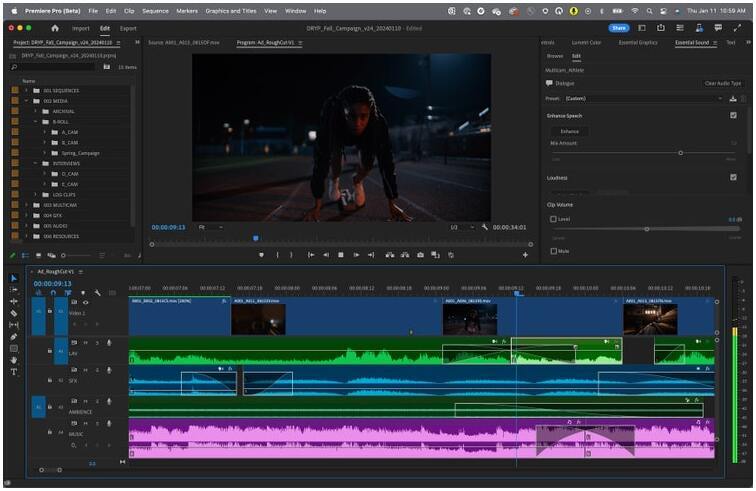
Task: Step back one frame in Program monitor
Action: click(326, 255)
